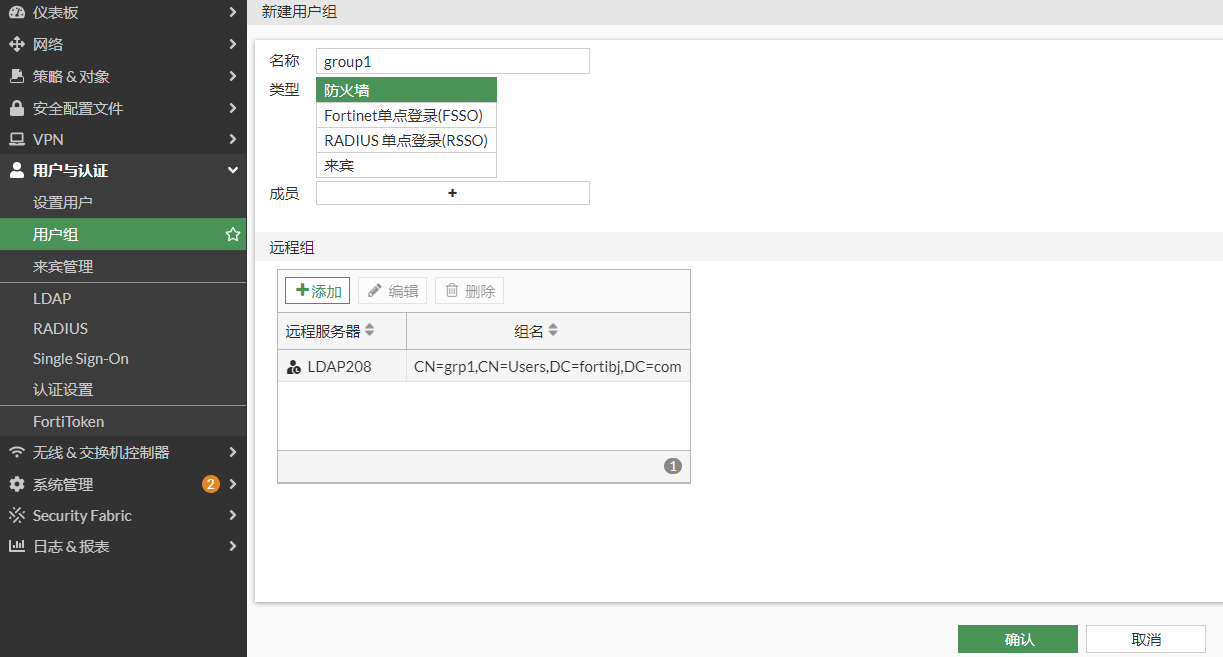Open the LDAP menu entry

coord(52,298)
